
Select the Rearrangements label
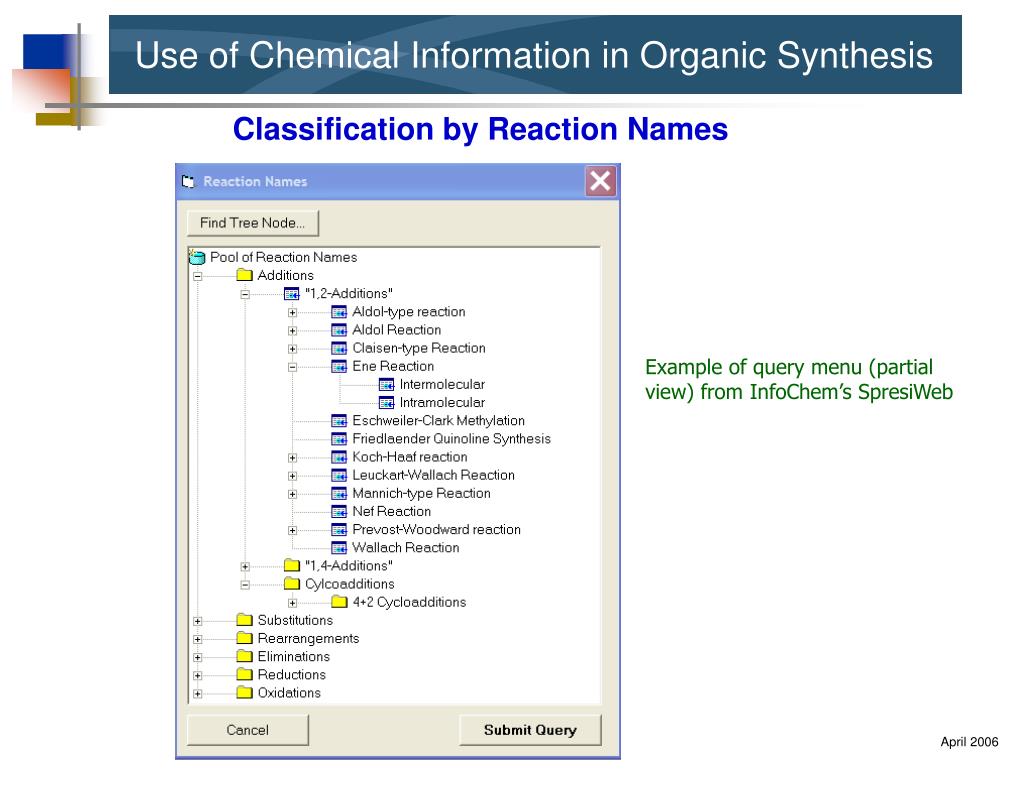[308, 638]
